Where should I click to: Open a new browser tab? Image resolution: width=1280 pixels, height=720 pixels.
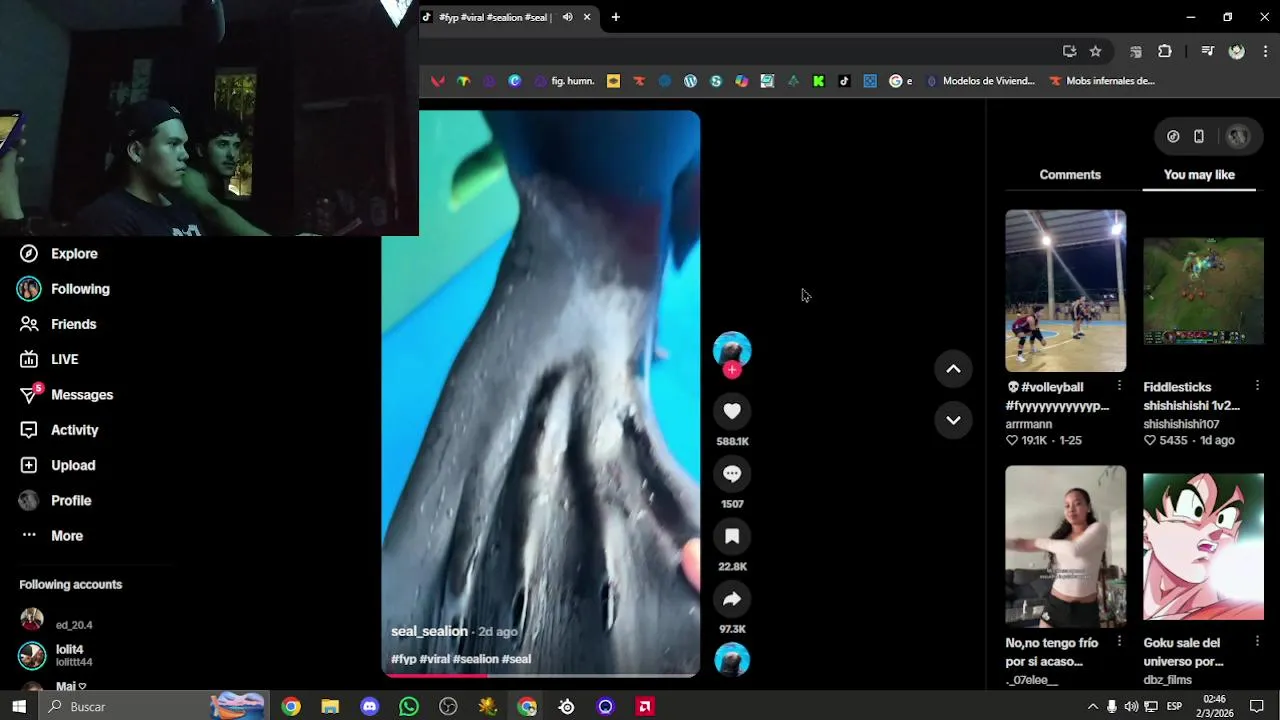pyautogui.click(x=616, y=17)
